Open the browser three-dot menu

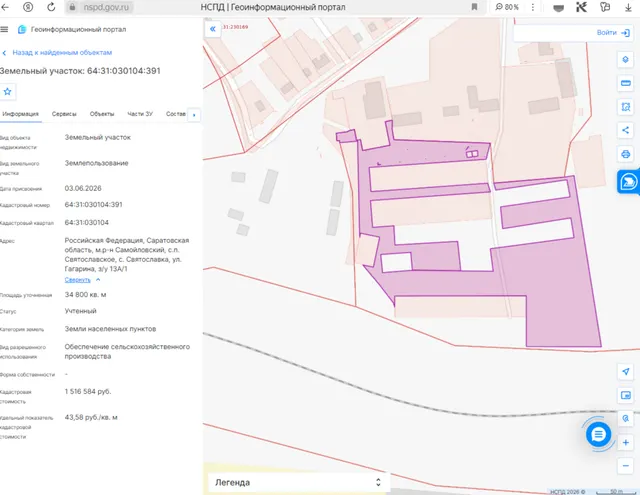click(533, 7)
